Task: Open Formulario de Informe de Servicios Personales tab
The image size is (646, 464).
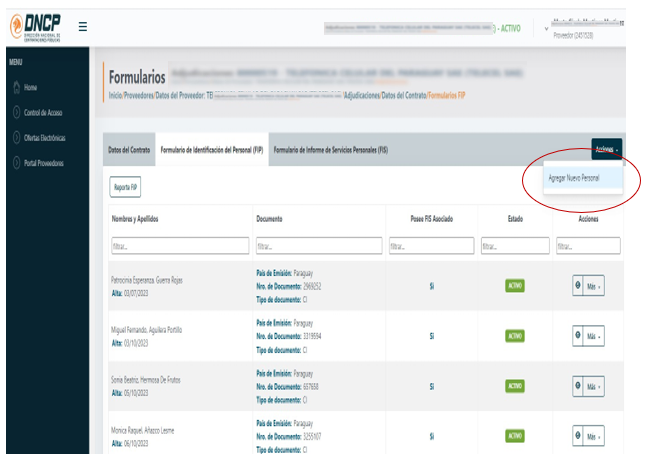Action: 331,150
